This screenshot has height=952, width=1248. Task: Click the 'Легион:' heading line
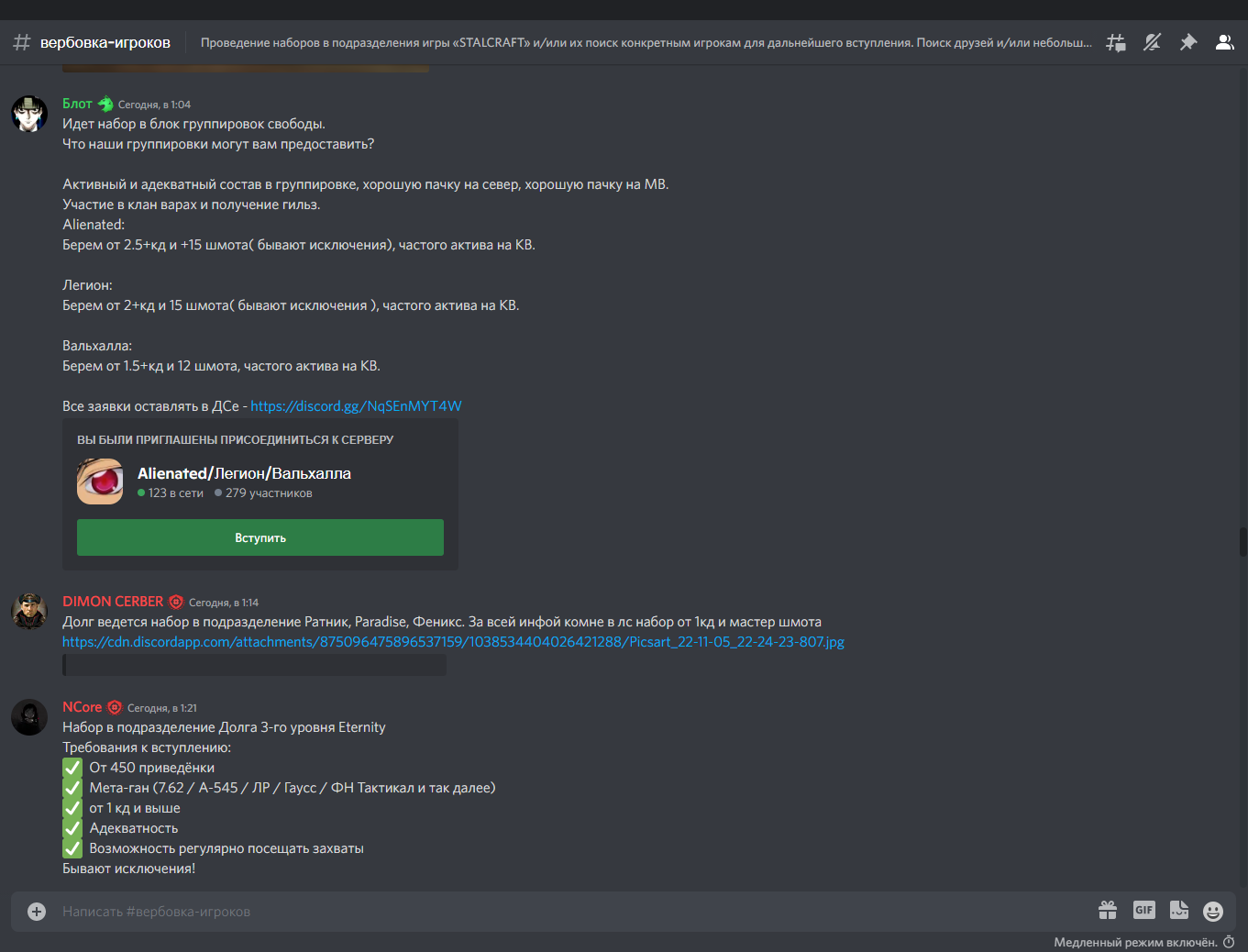(87, 285)
